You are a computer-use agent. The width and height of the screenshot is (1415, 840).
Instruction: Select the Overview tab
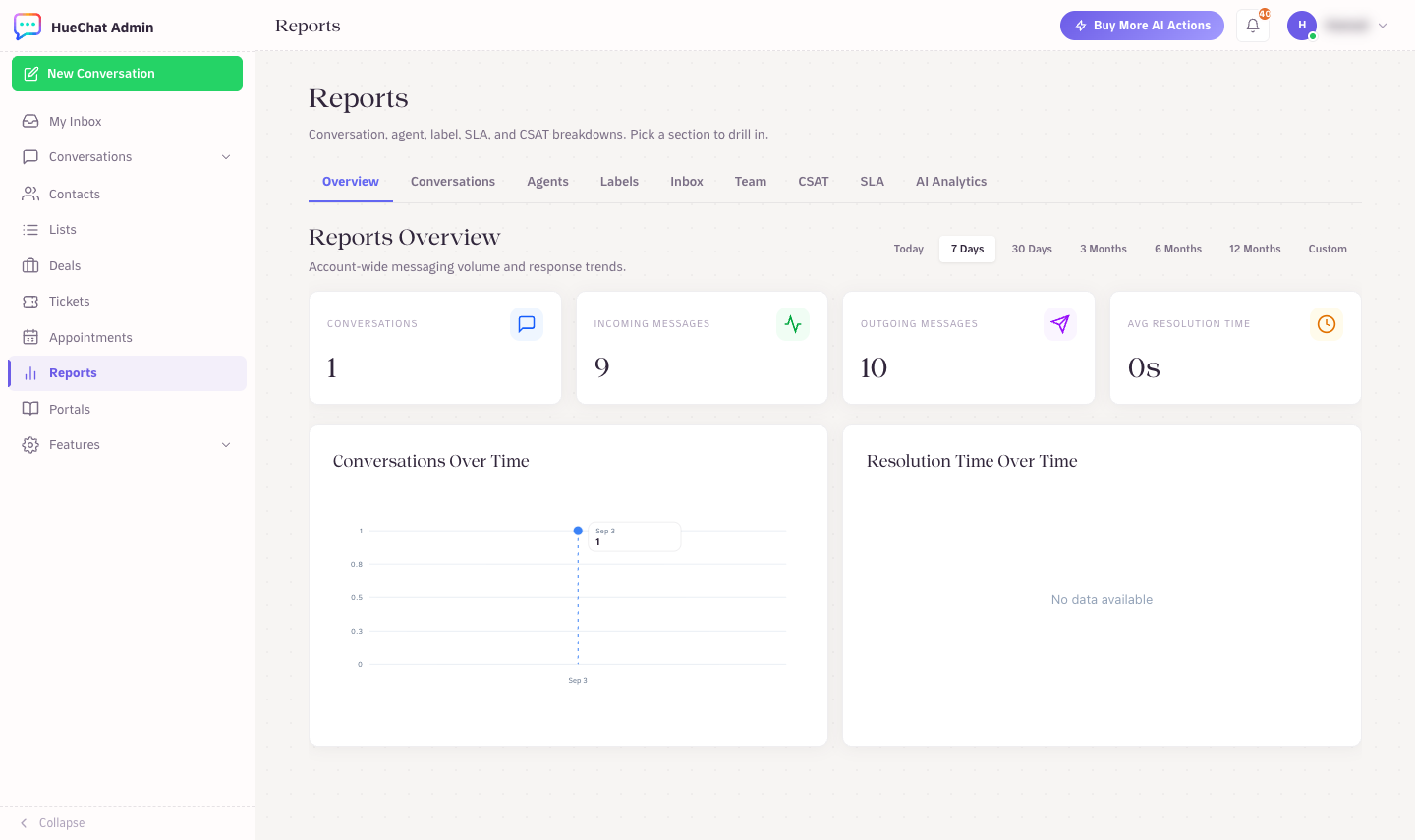coord(351,182)
